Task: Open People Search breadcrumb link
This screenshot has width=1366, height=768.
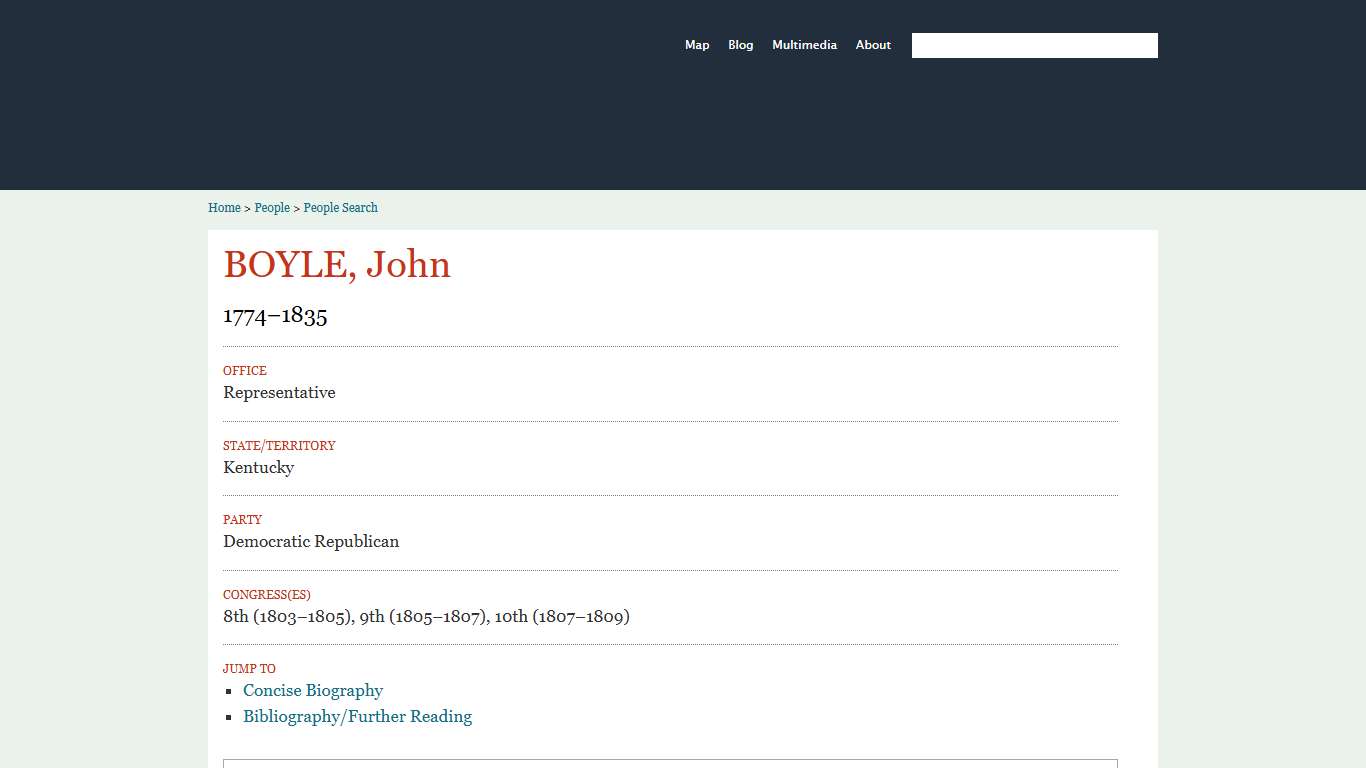Action: tap(340, 208)
